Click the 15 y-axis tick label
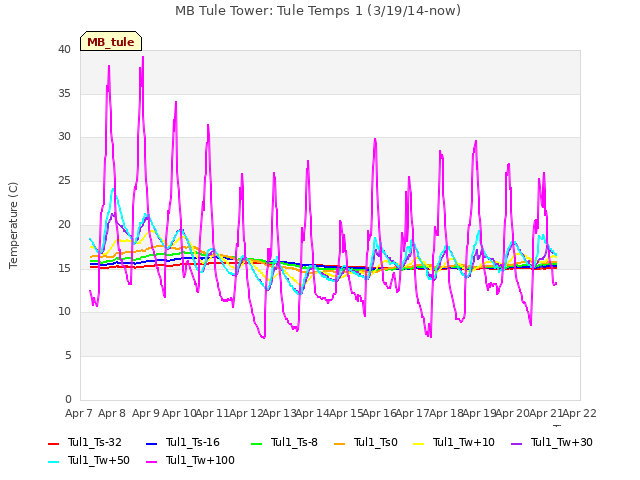 coord(64,268)
